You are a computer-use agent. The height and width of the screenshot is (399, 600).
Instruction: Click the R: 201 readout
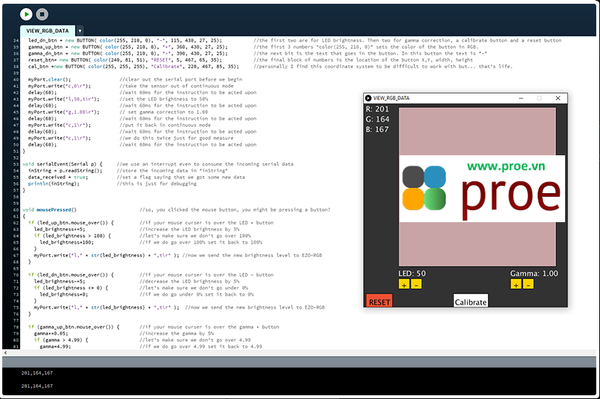click(x=377, y=109)
